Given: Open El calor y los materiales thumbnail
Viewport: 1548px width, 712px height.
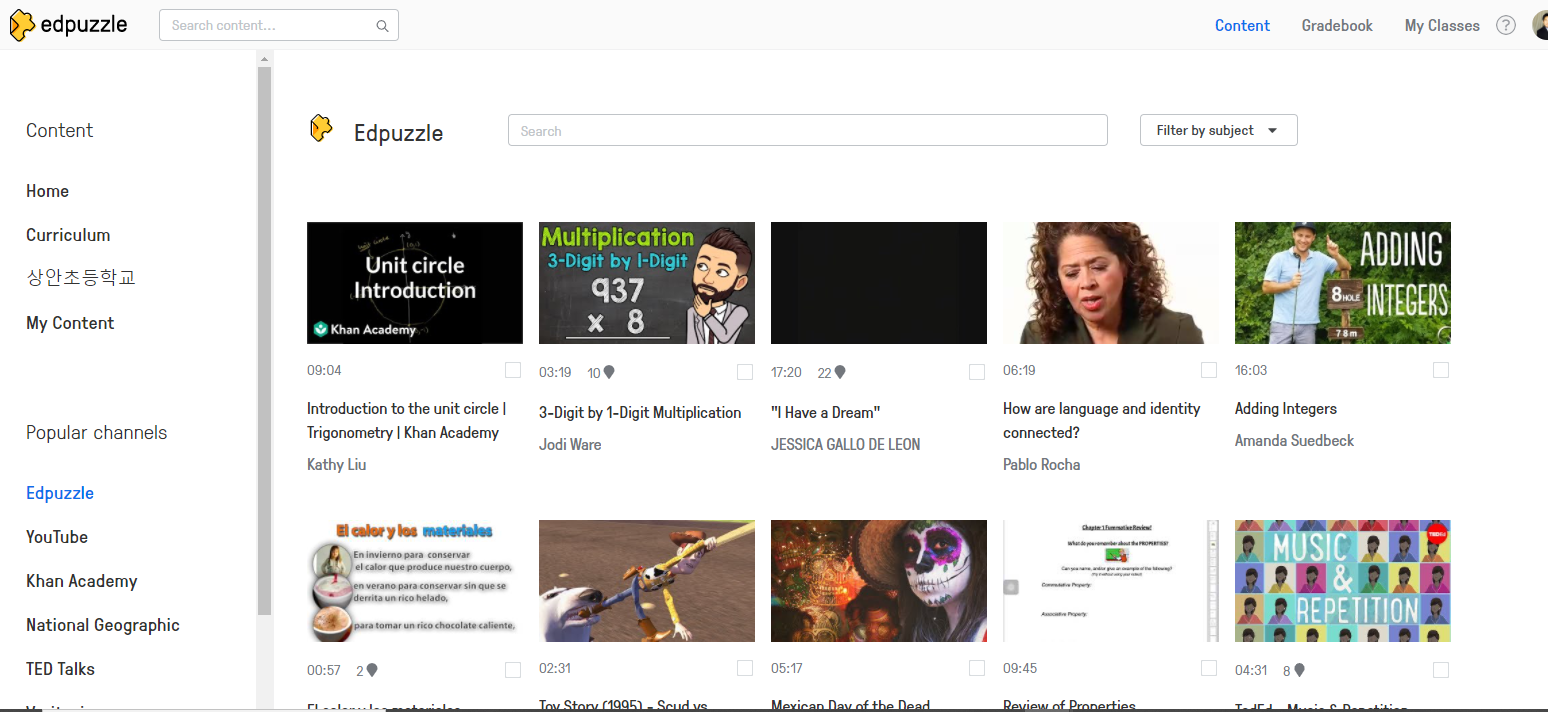Looking at the screenshot, I should [415, 581].
